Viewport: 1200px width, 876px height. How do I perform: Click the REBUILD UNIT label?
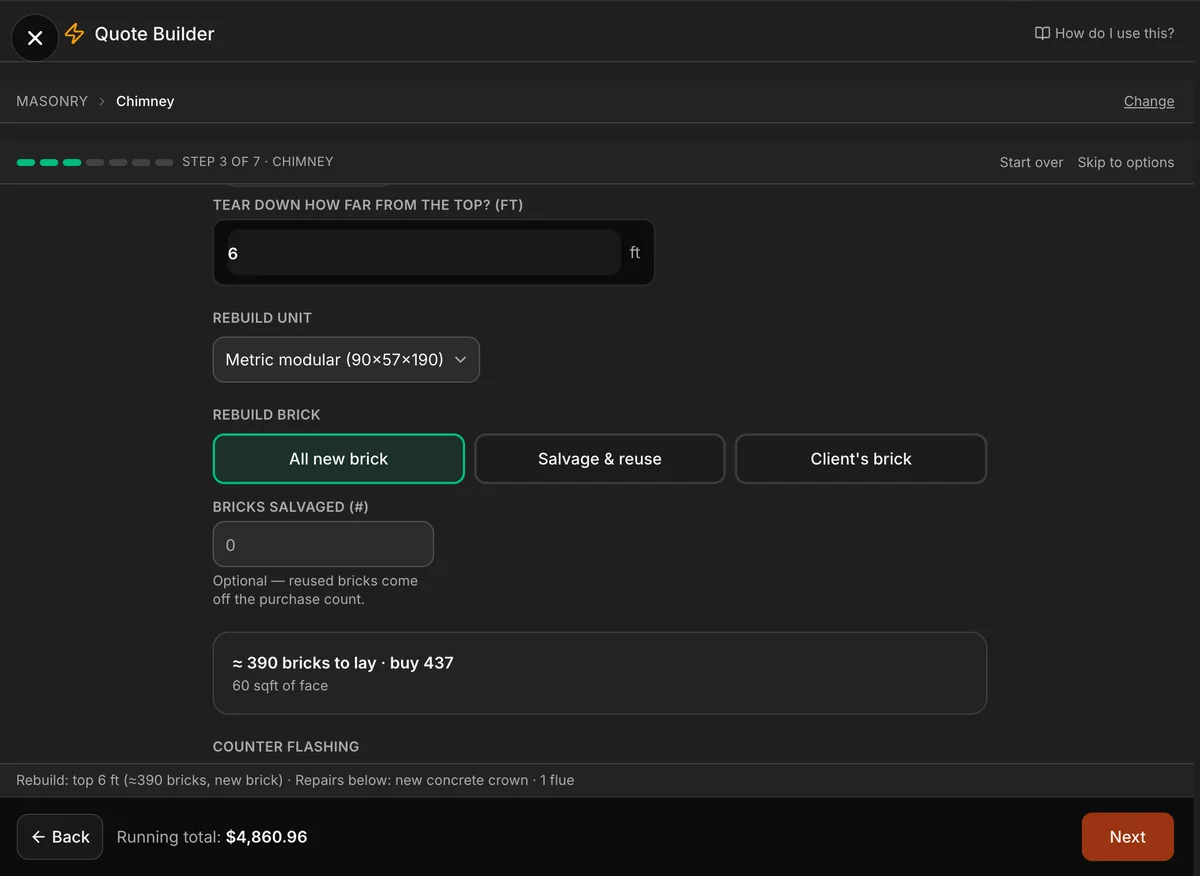(x=262, y=318)
